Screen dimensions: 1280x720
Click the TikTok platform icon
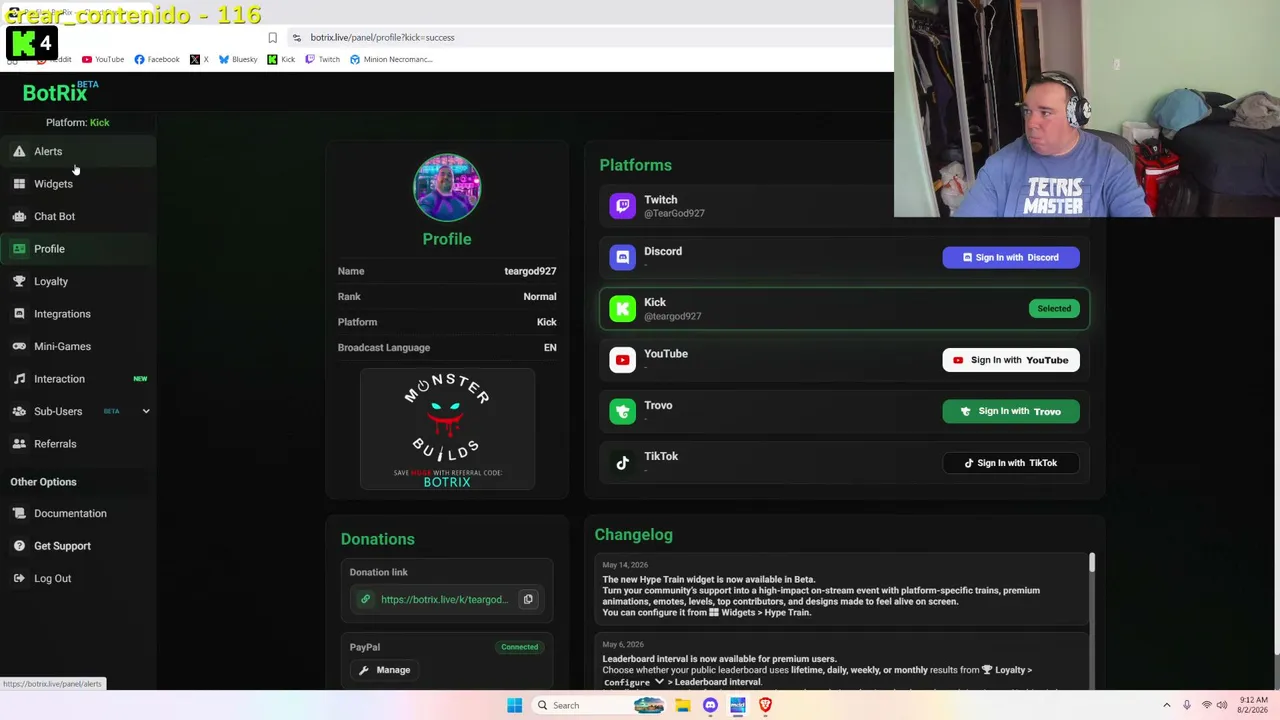coord(622,463)
